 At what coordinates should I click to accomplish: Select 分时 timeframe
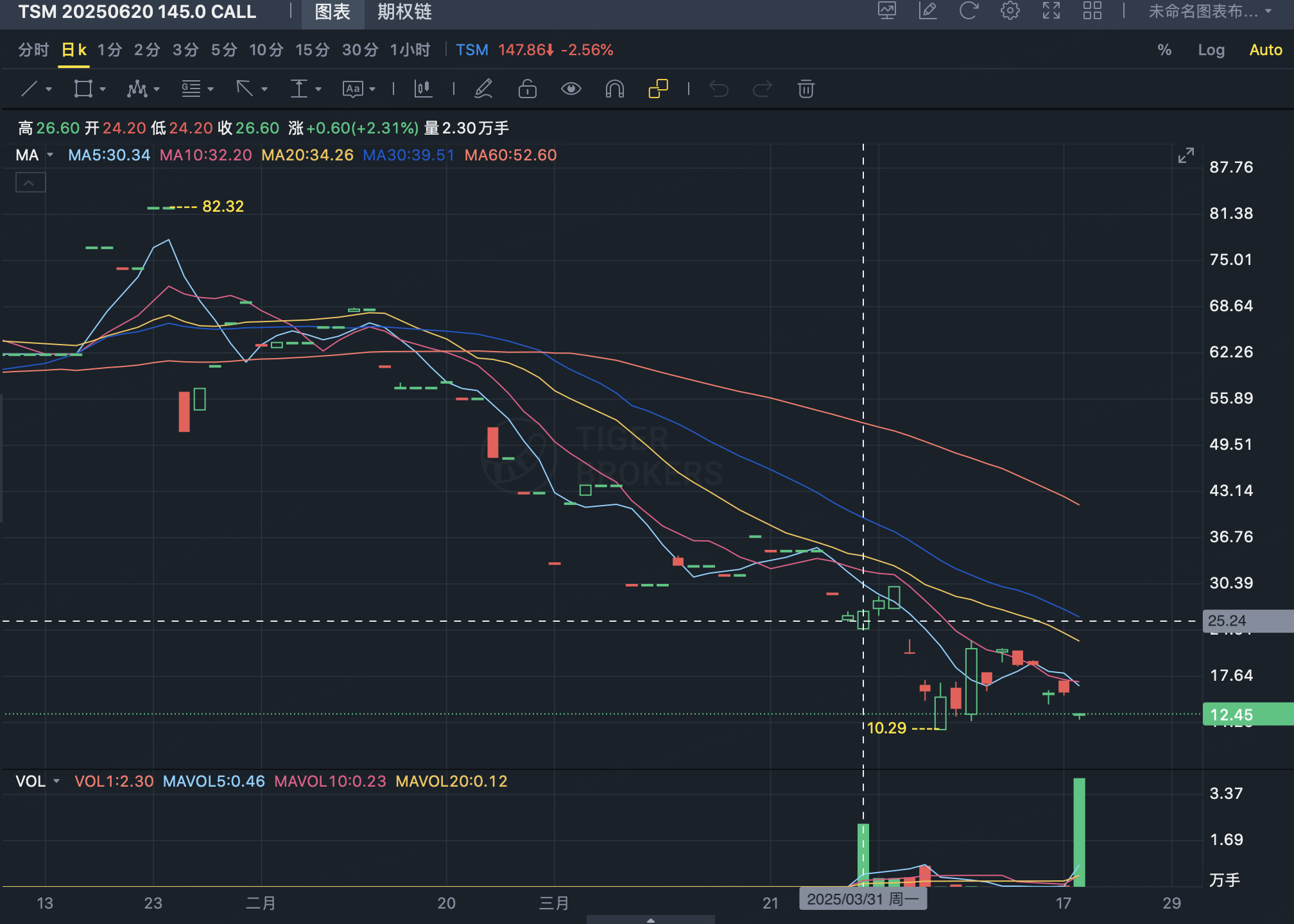click(33, 50)
